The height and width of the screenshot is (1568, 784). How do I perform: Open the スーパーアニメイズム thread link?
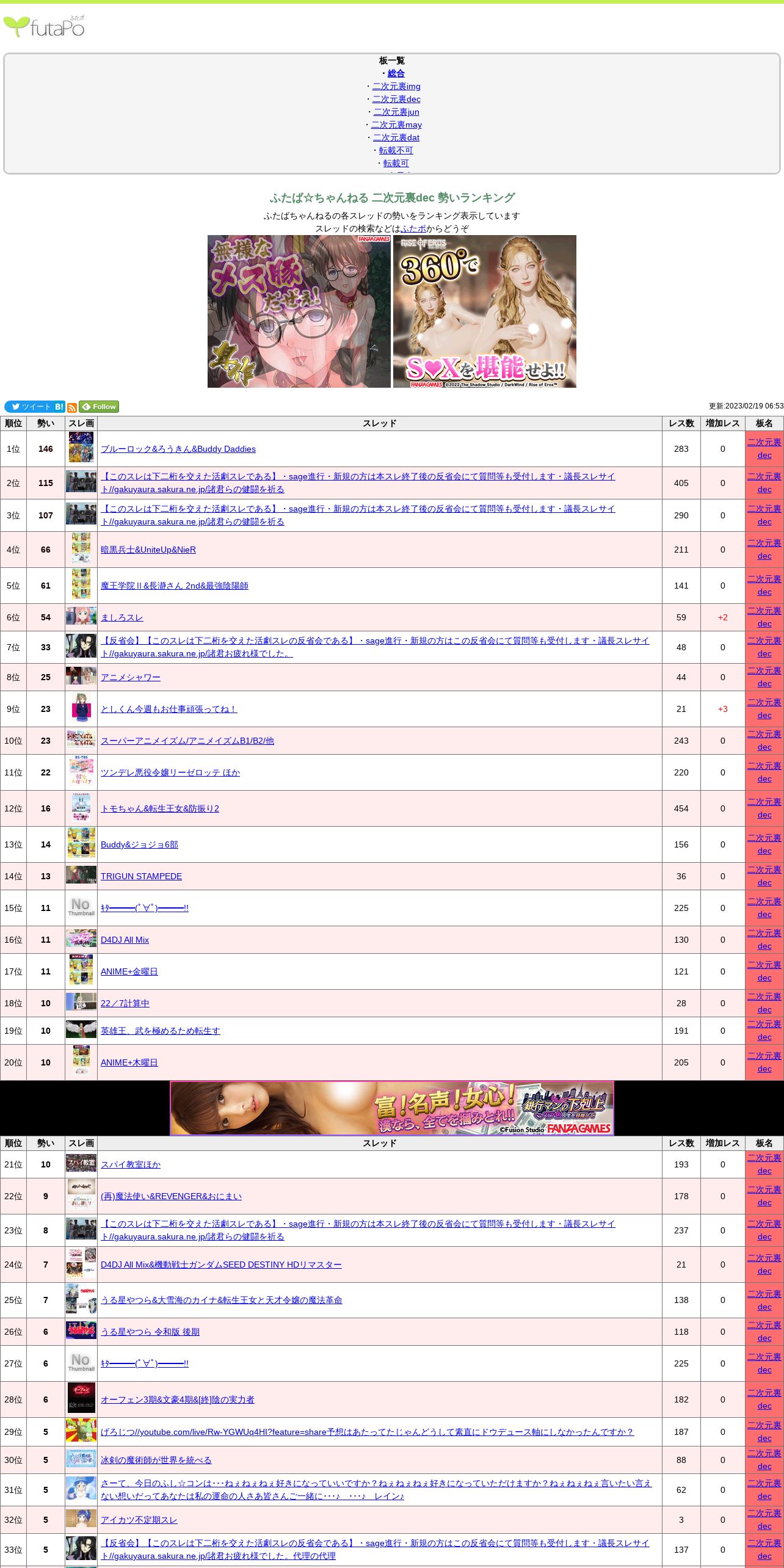(x=187, y=741)
